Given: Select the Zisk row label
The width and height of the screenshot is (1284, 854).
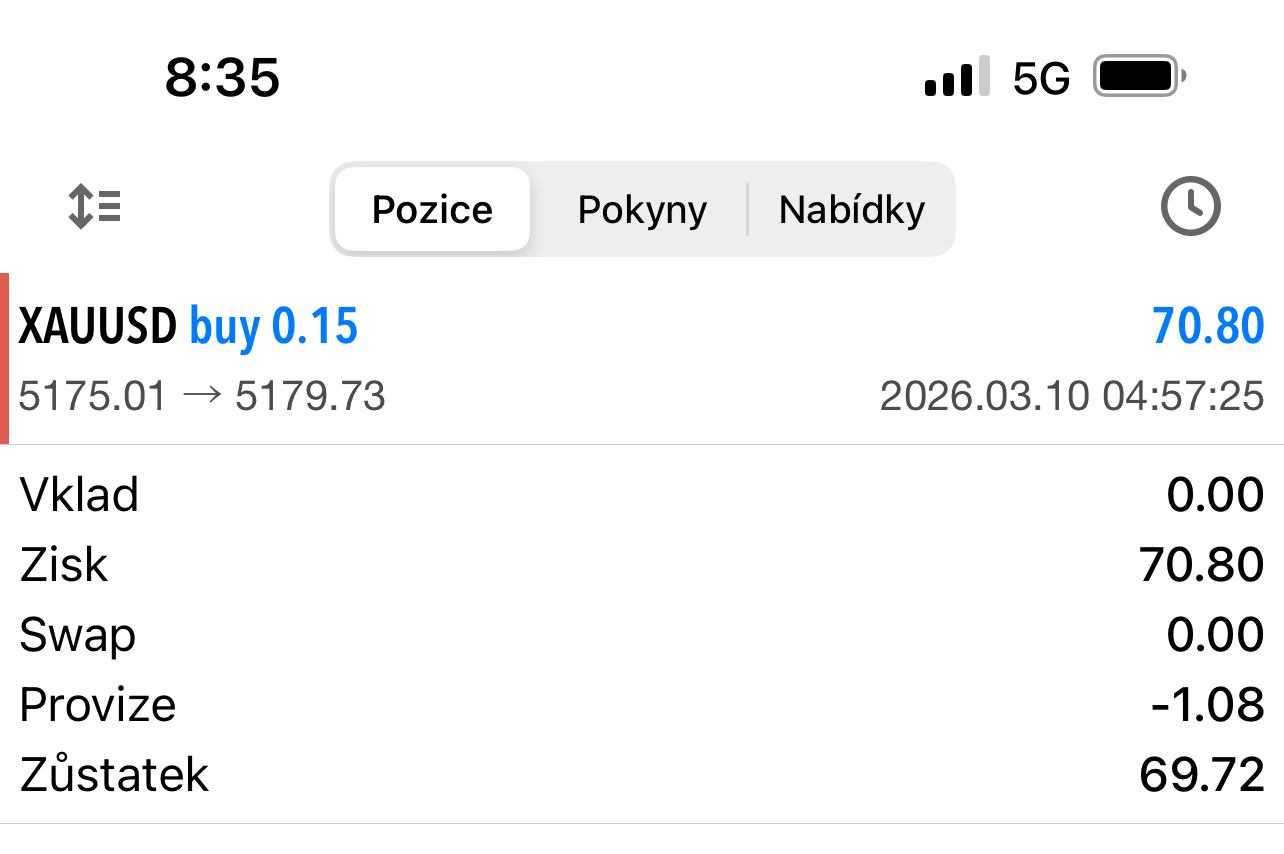Looking at the screenshot, I should pyautogui.click(x=63, y=565).
